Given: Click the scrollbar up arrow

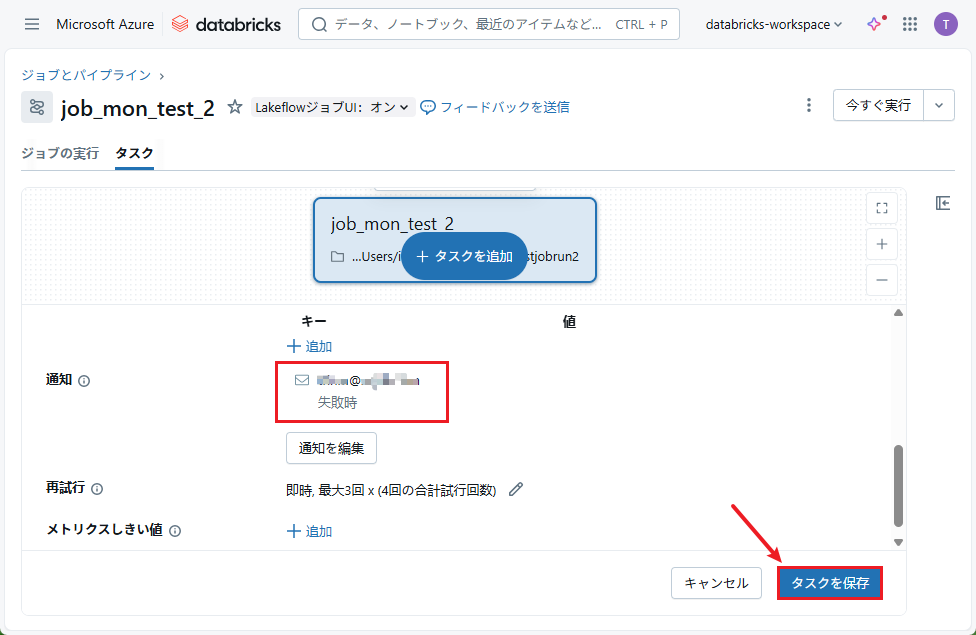Looking at the screenshot, I should (898, 313).
